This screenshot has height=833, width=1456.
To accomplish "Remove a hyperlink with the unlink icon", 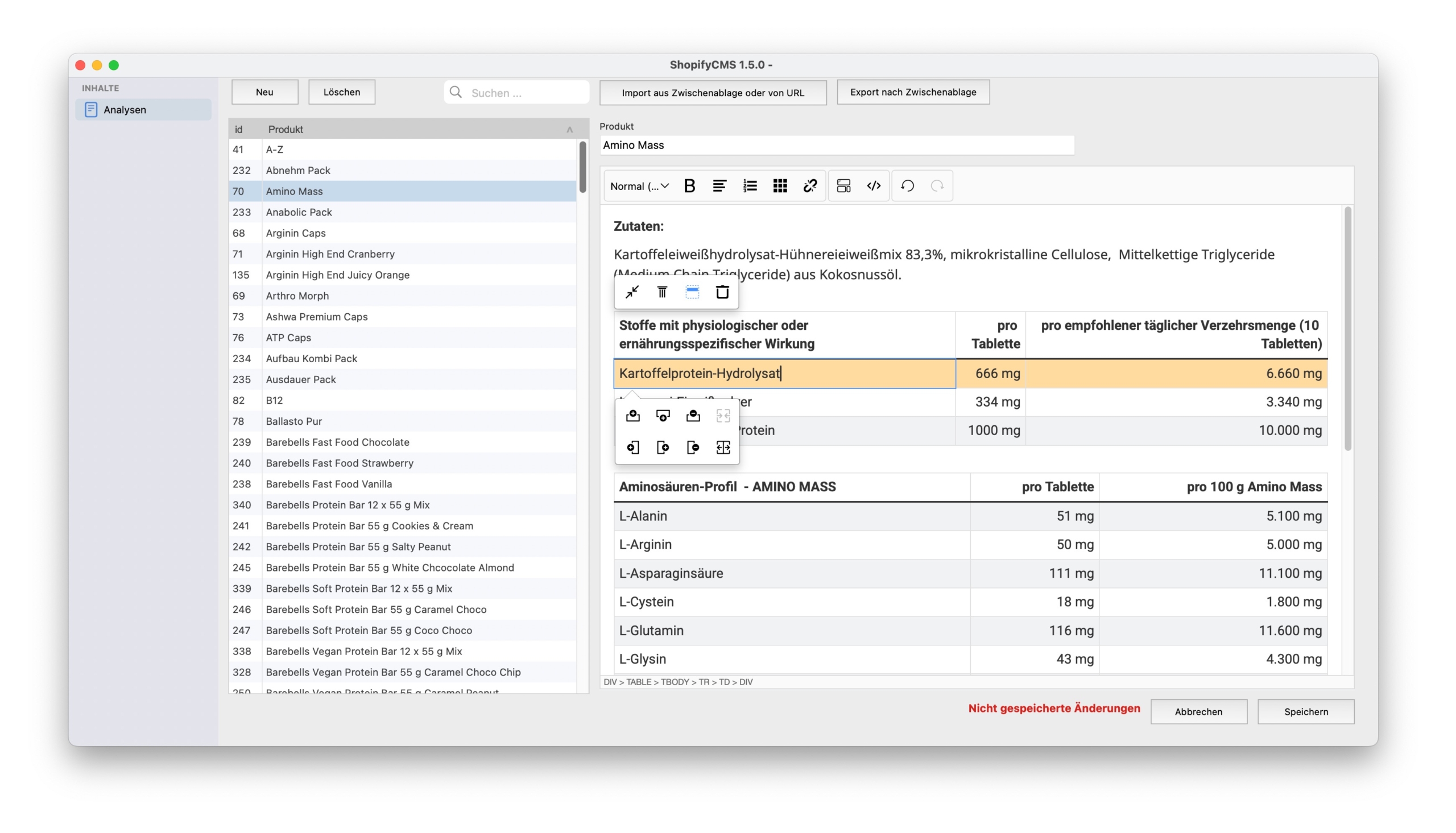I will 810,185.
